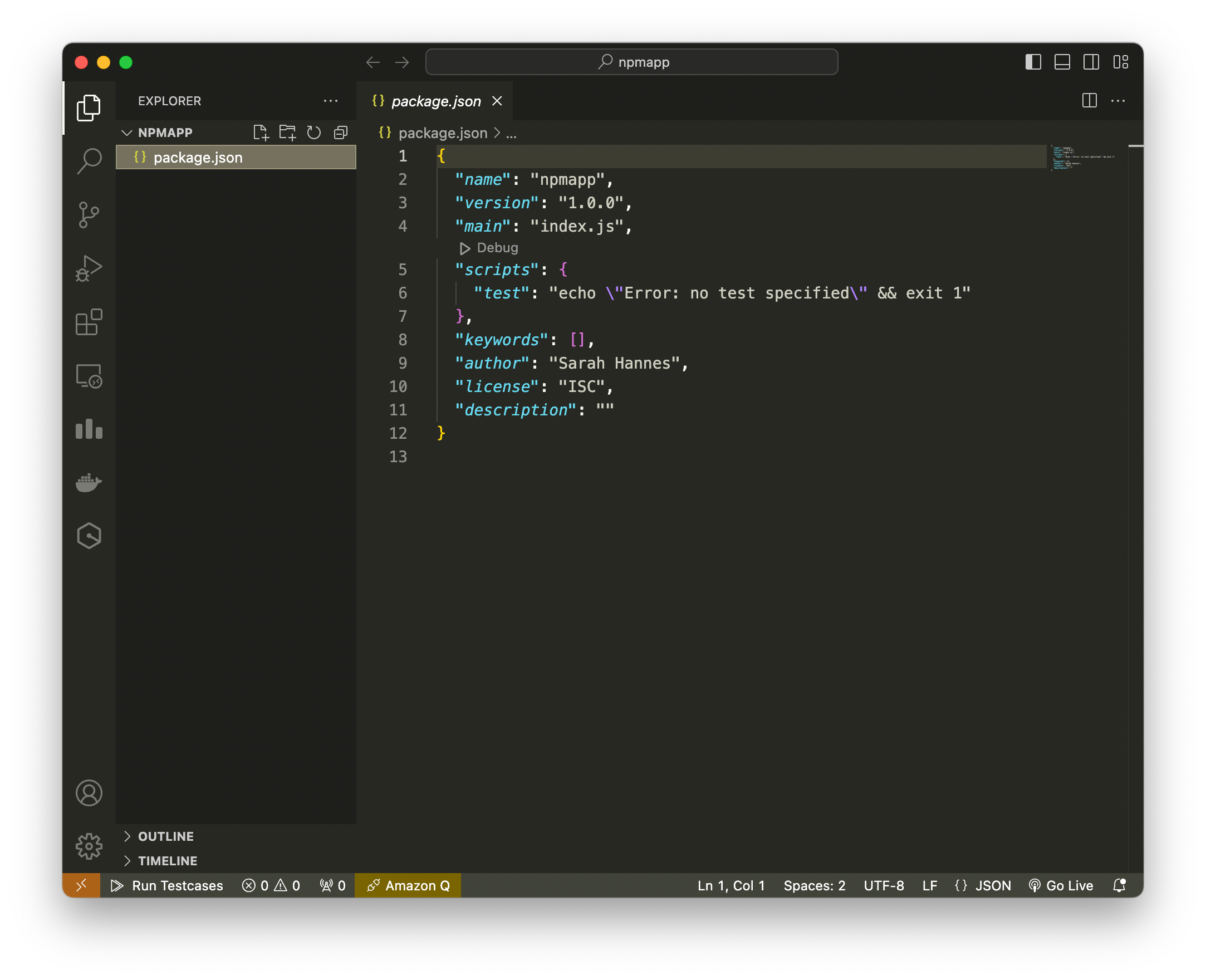Toggle the bottom panel

1063,62
